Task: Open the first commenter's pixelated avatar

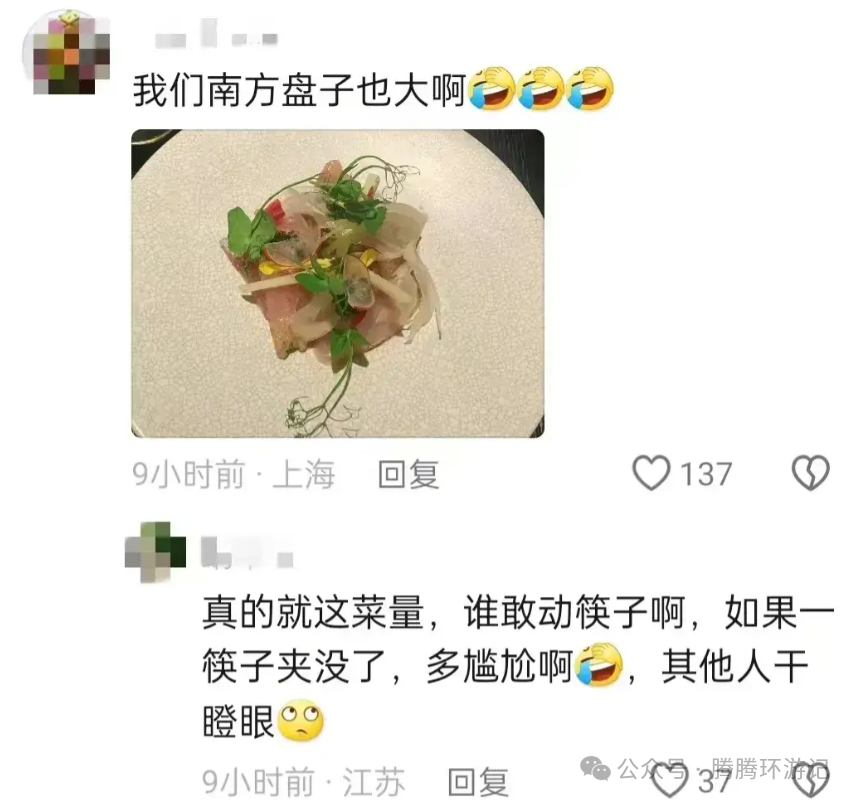Action: point(68,52)
